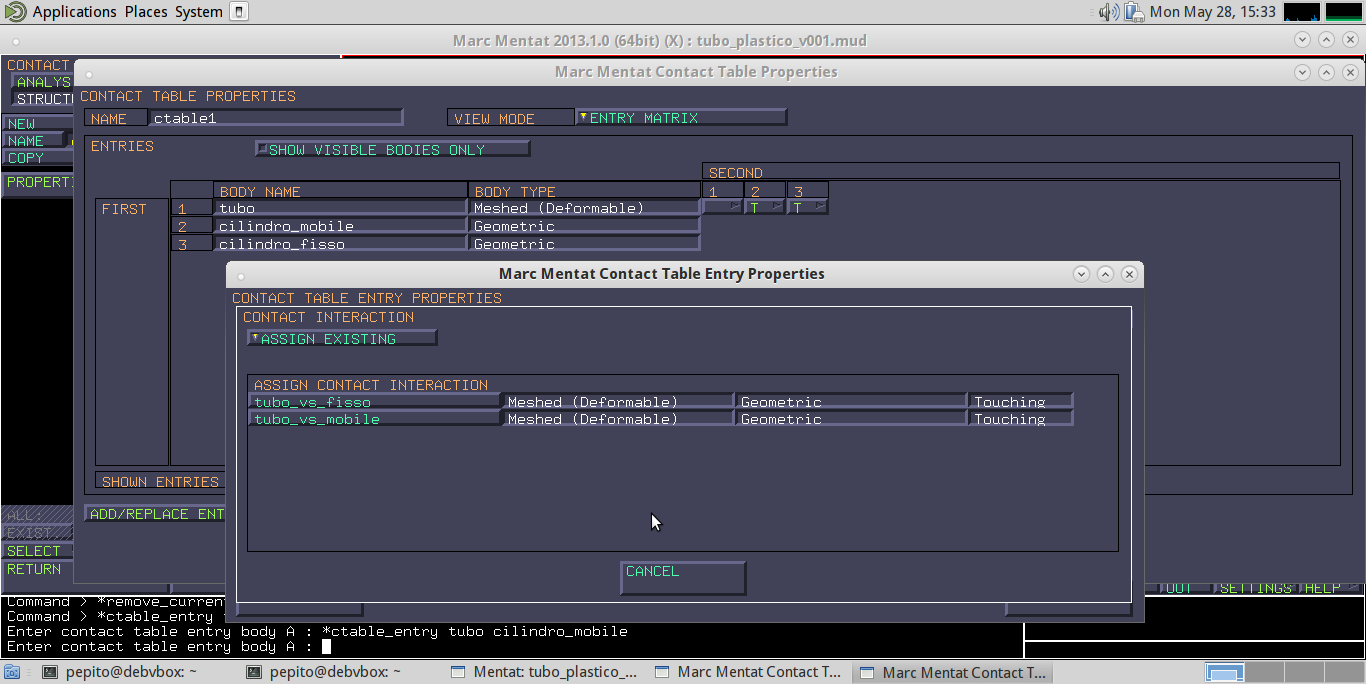Click the clock showing Mon May 28, 15:33

pos(1213,12)
